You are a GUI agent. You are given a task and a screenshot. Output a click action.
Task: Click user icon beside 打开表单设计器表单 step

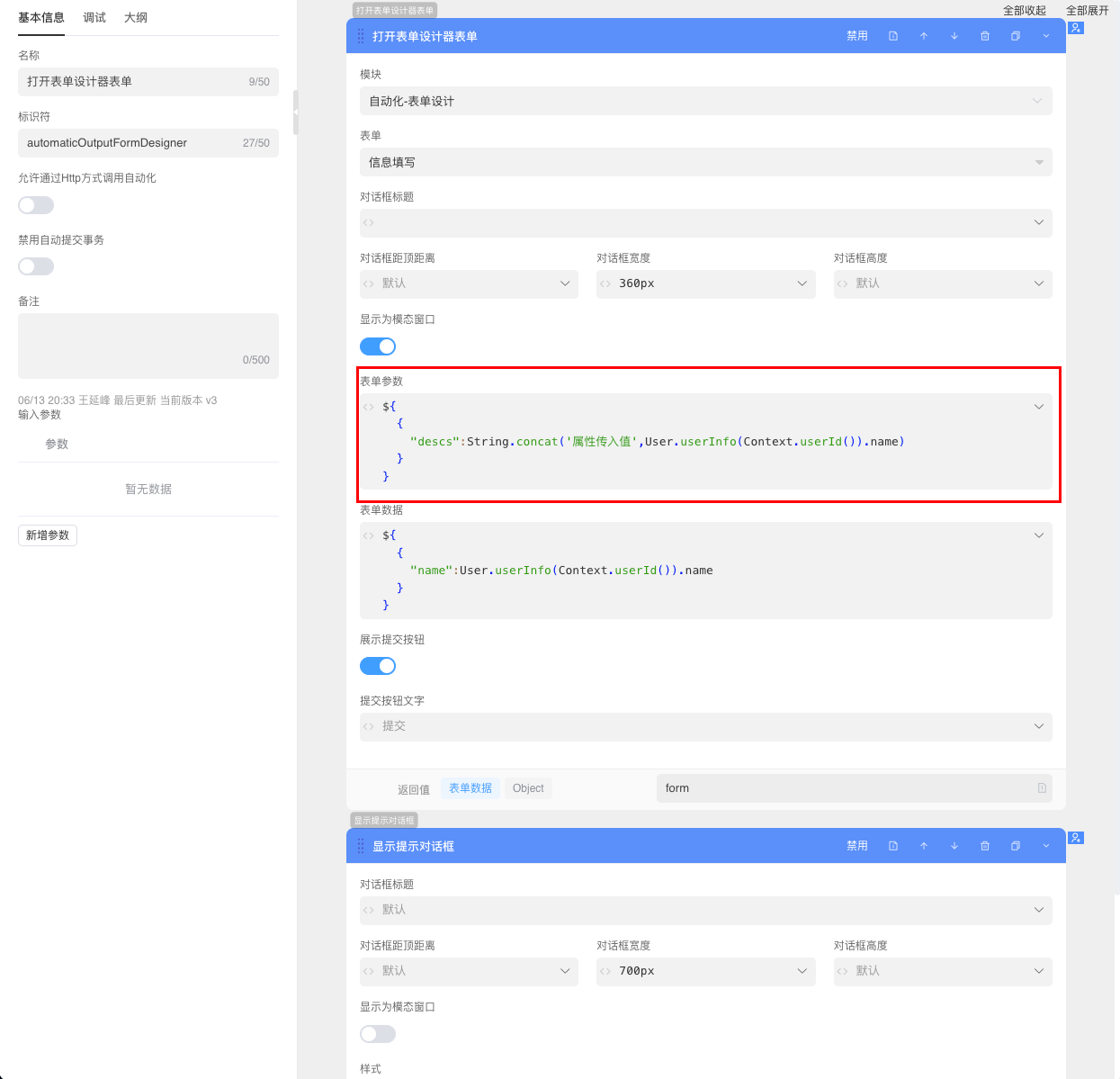[1076, 28]
